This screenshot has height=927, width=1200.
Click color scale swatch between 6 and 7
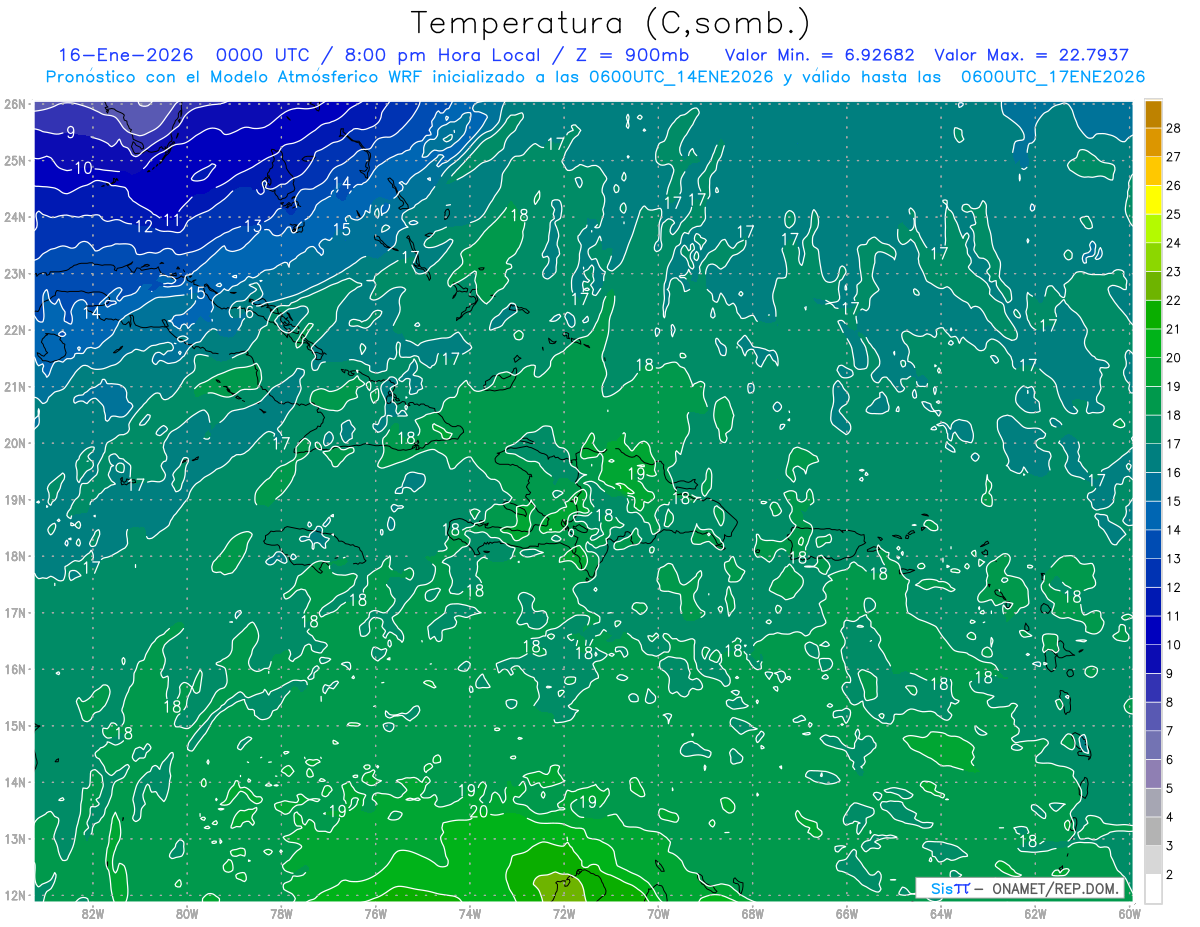tap(1153, 745)
